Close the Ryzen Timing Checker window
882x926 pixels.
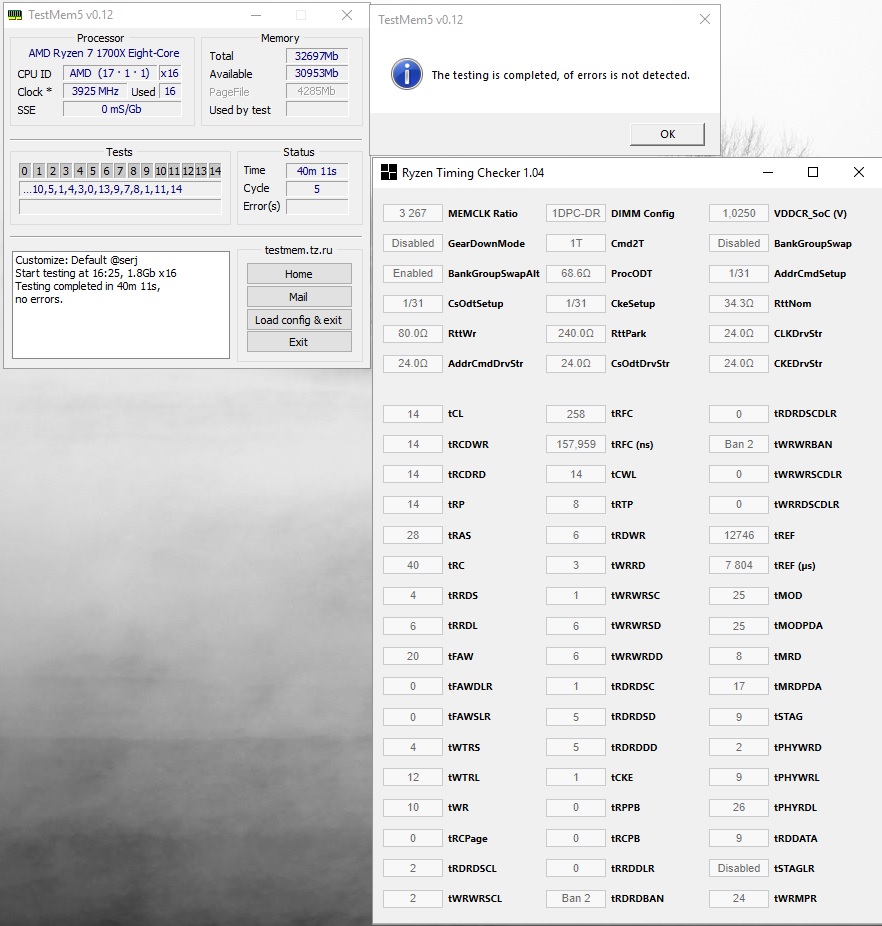pyautogui.click(x=859, y=172)
